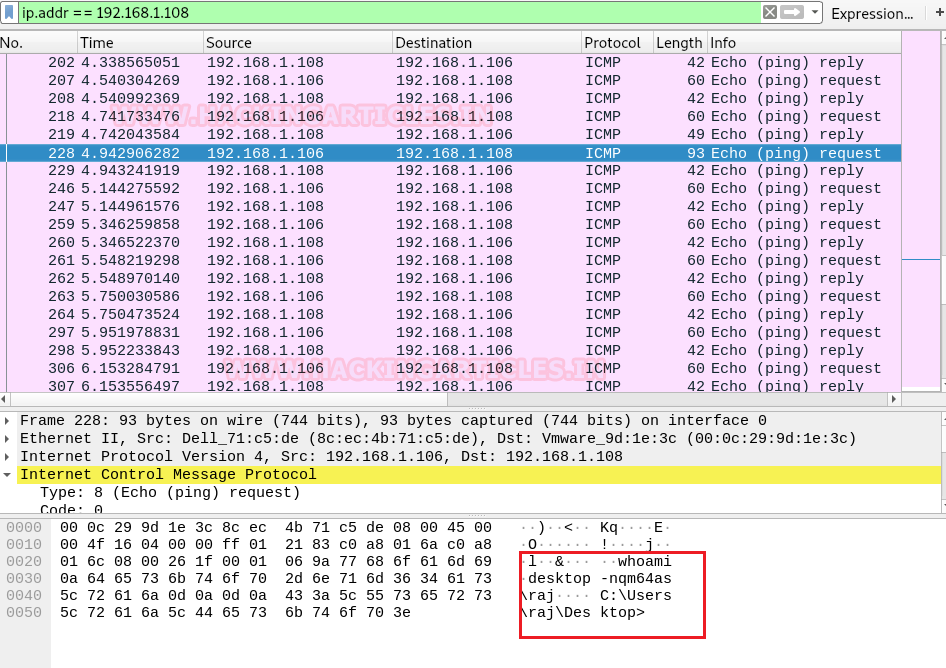Viewport: 946px width, 668px height.
Task: Select the Type: 8 Echo request field
Action: (x=170, y=492)
